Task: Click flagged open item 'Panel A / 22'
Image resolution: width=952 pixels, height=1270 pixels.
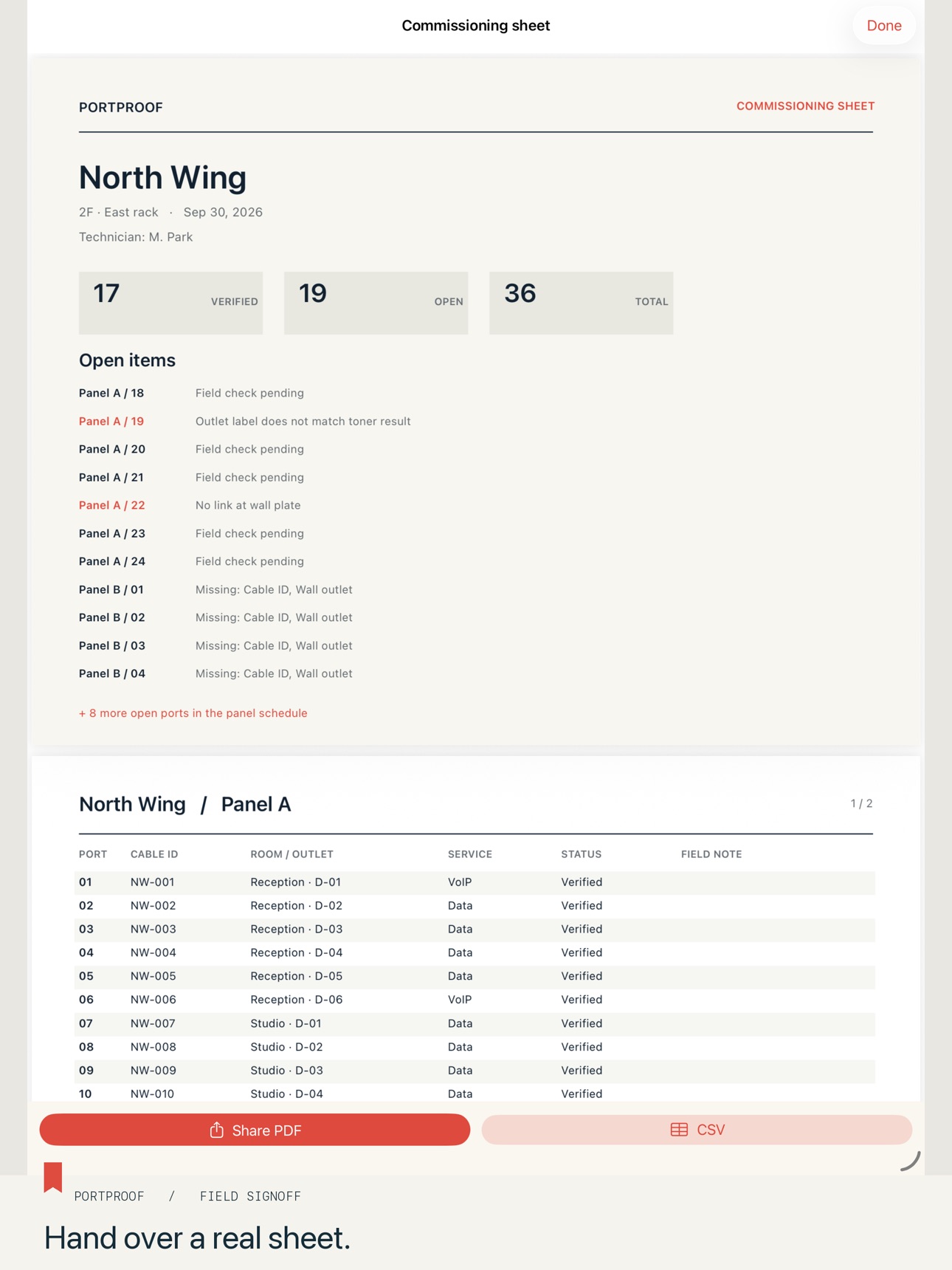Action: pos(112,505)
